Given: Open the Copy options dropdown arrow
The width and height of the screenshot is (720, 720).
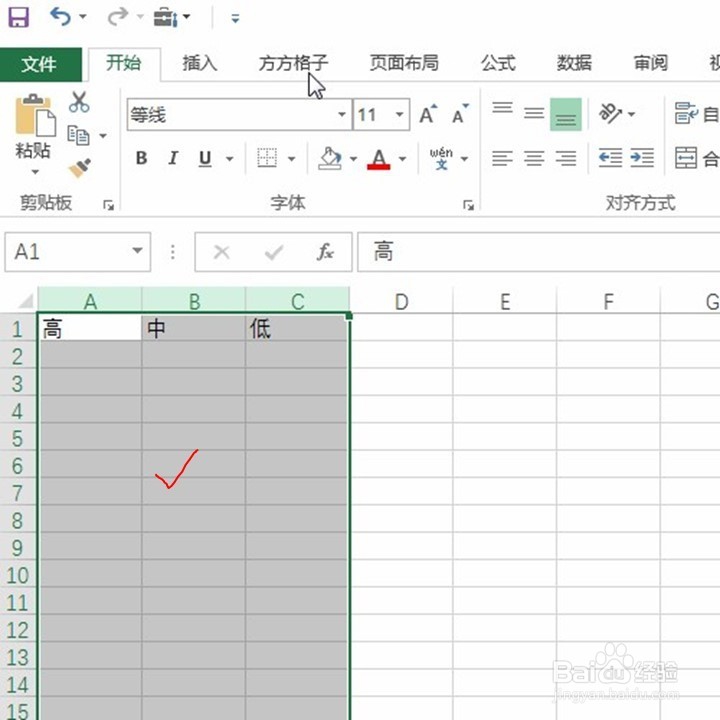Looking at the screenshot, I should 103,136.
